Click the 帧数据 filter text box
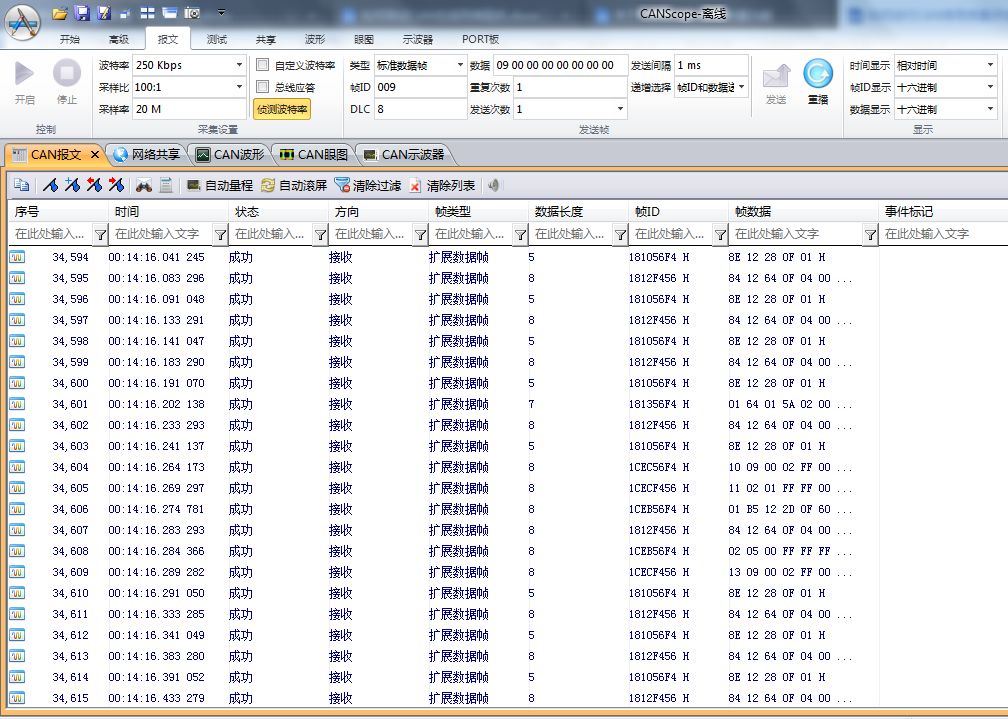The height and width of the screenshot is (719, 1008). [797, 234]
